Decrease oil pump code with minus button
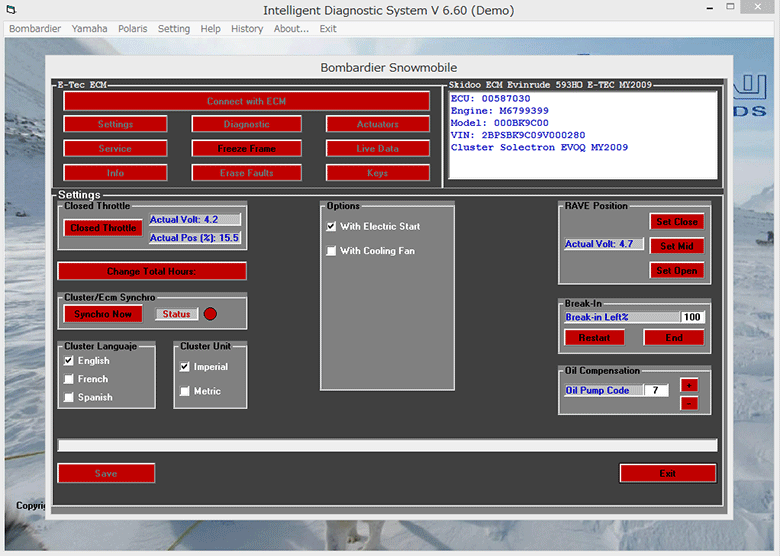 (x=689, y=403)
